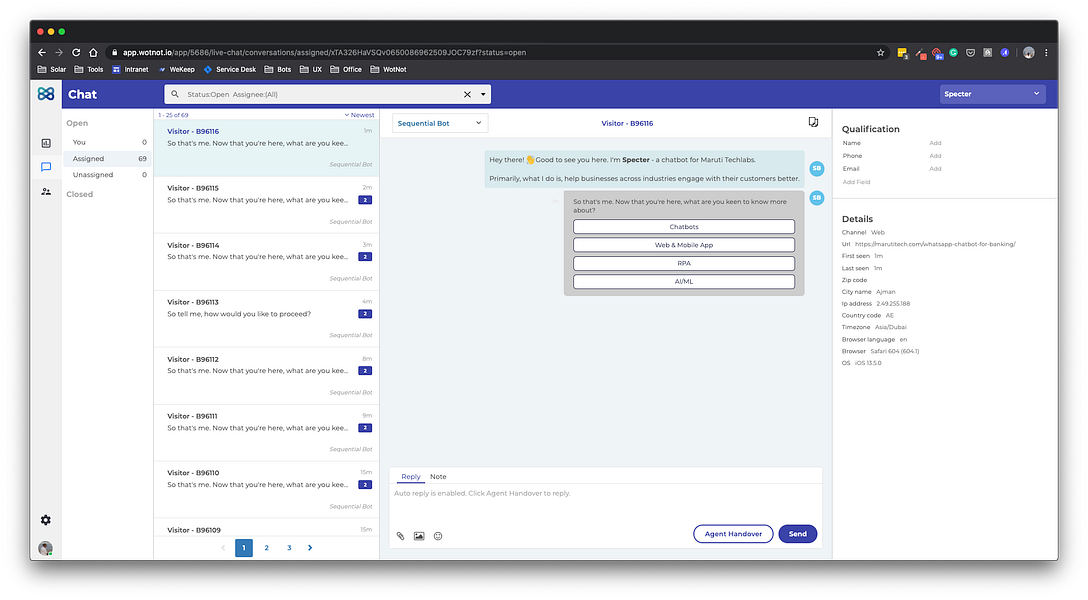Click the Send button

click(797, 533)
